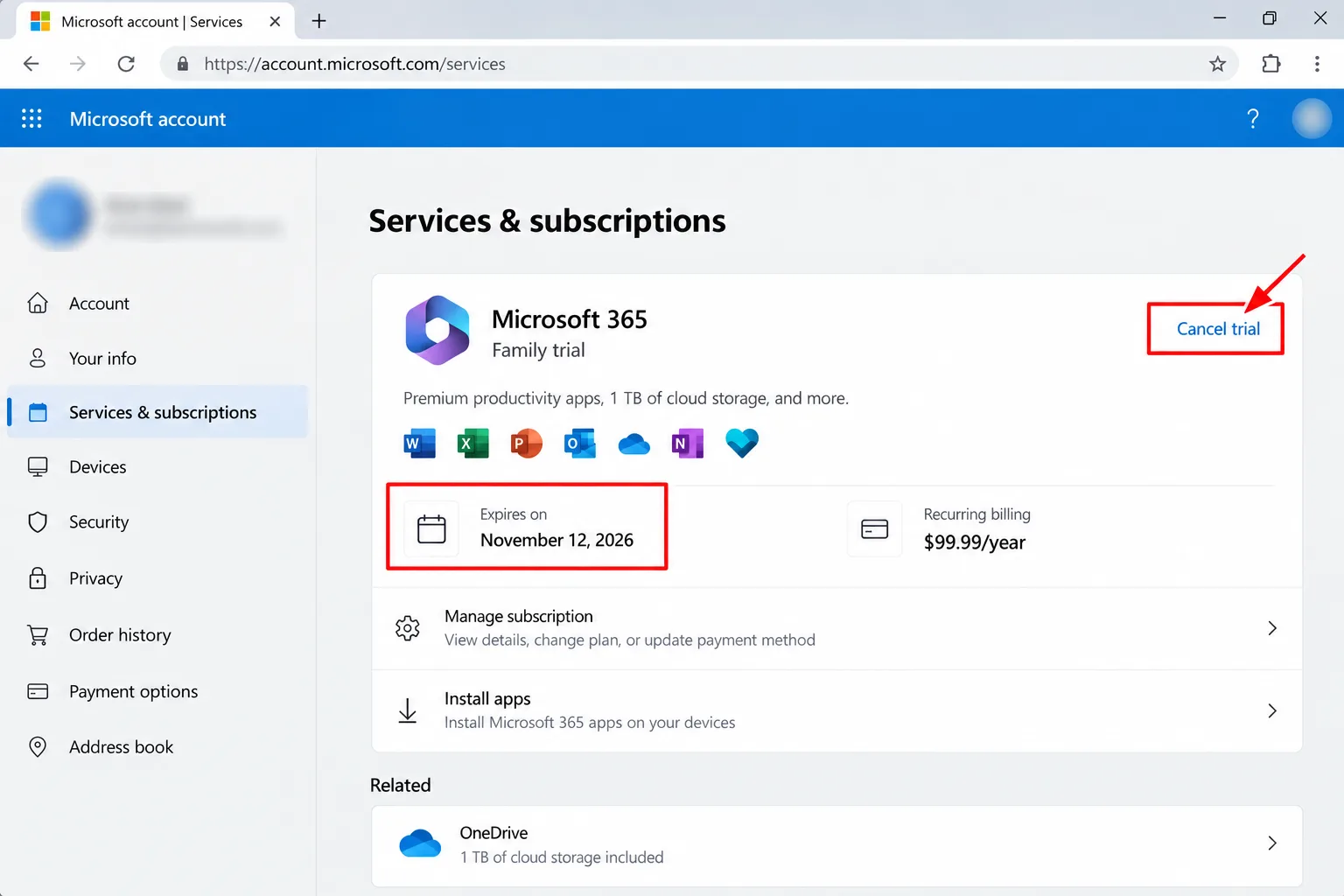Click the calendar icon beside Expires on
Image resolution: width=1344 pixels, height=896 pixels.
431,528
